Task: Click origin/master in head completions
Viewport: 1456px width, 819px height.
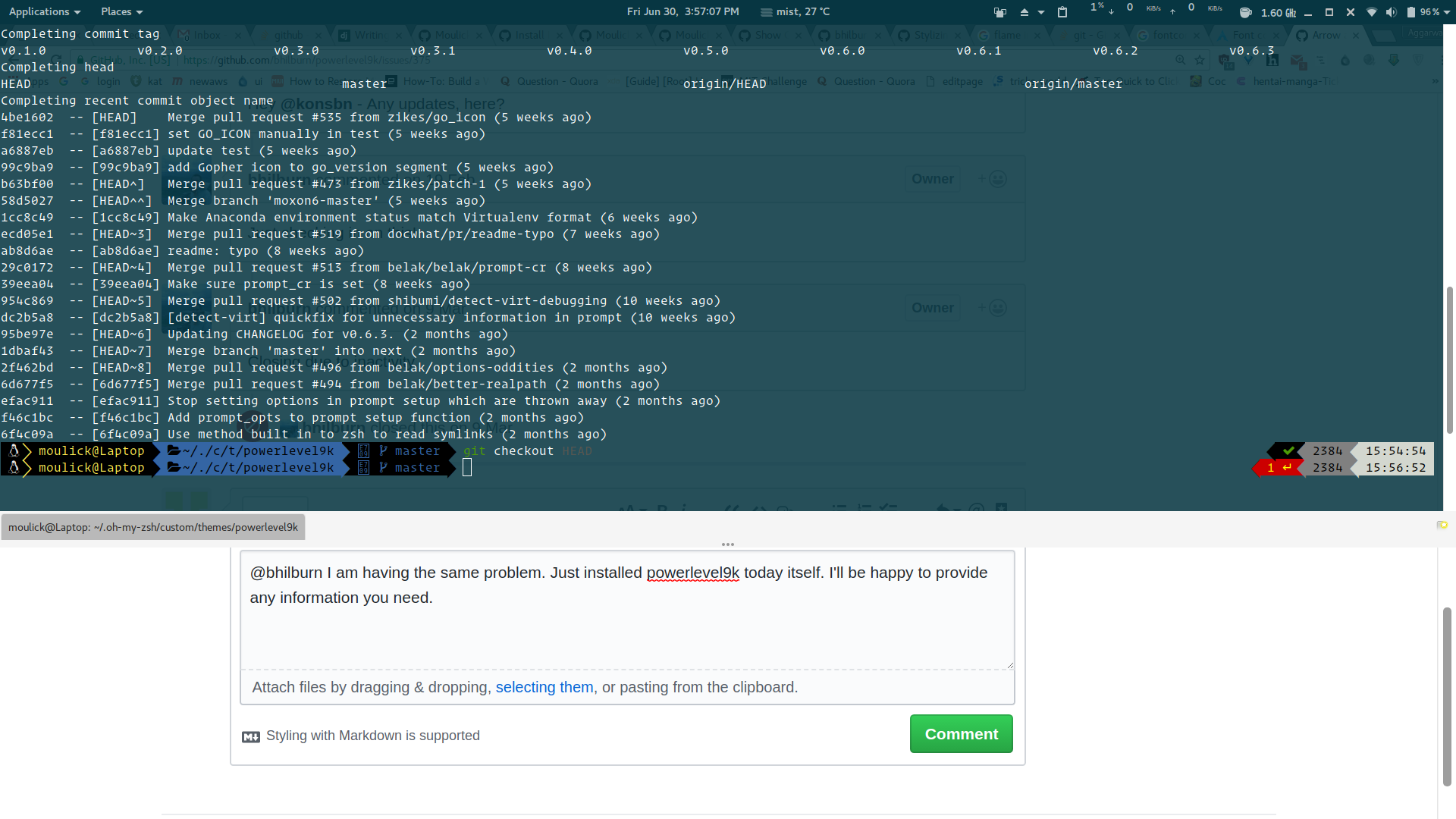Action: tap(1073, 84)
